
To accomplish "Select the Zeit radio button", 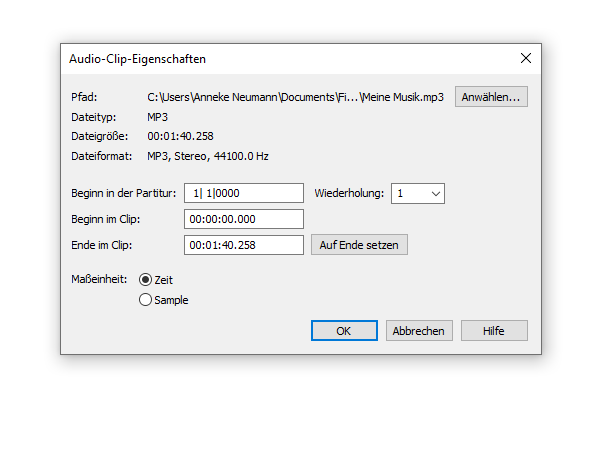I will point(146,280).
